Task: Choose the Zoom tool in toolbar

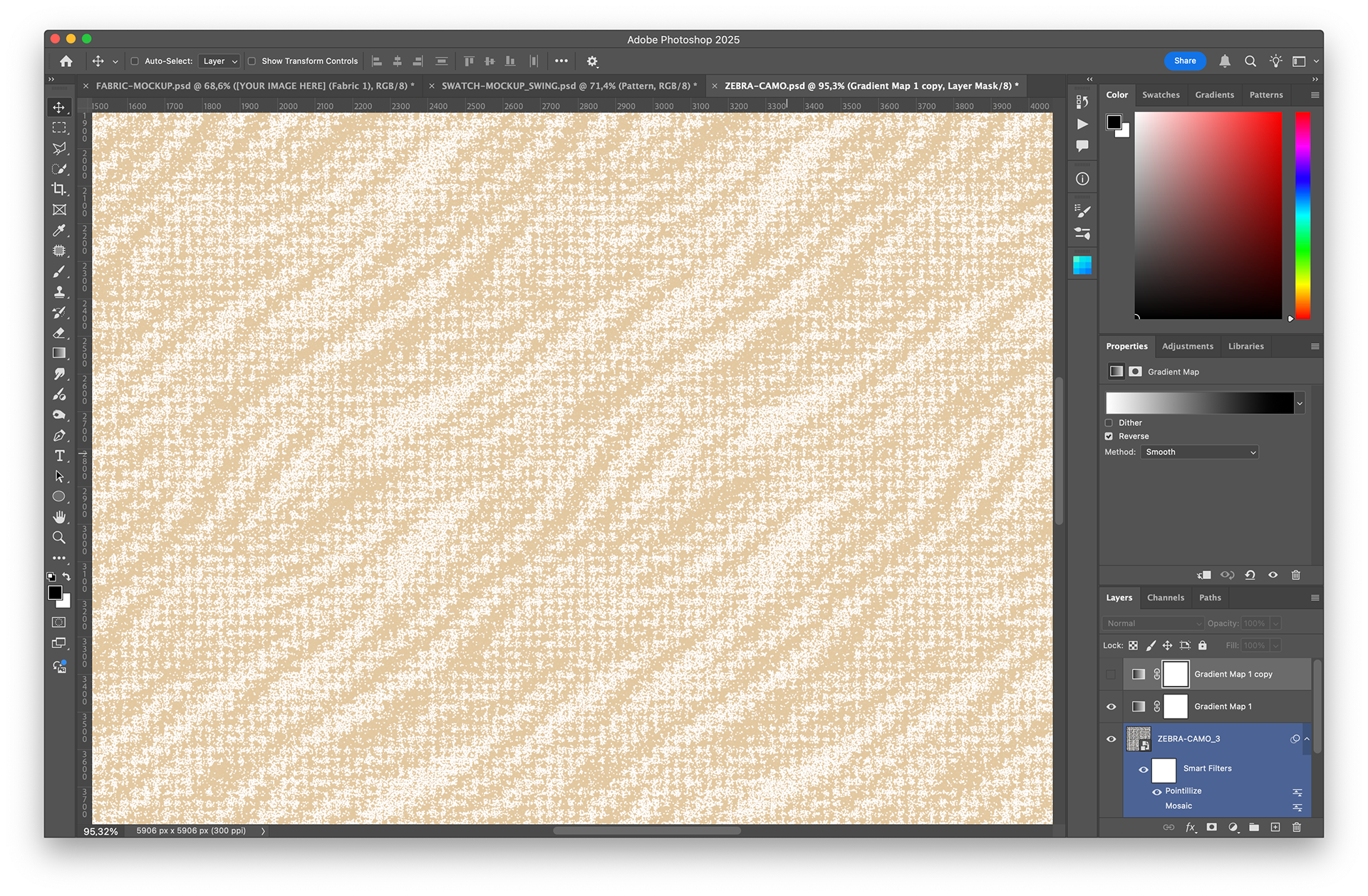Action: coord(59,538)
